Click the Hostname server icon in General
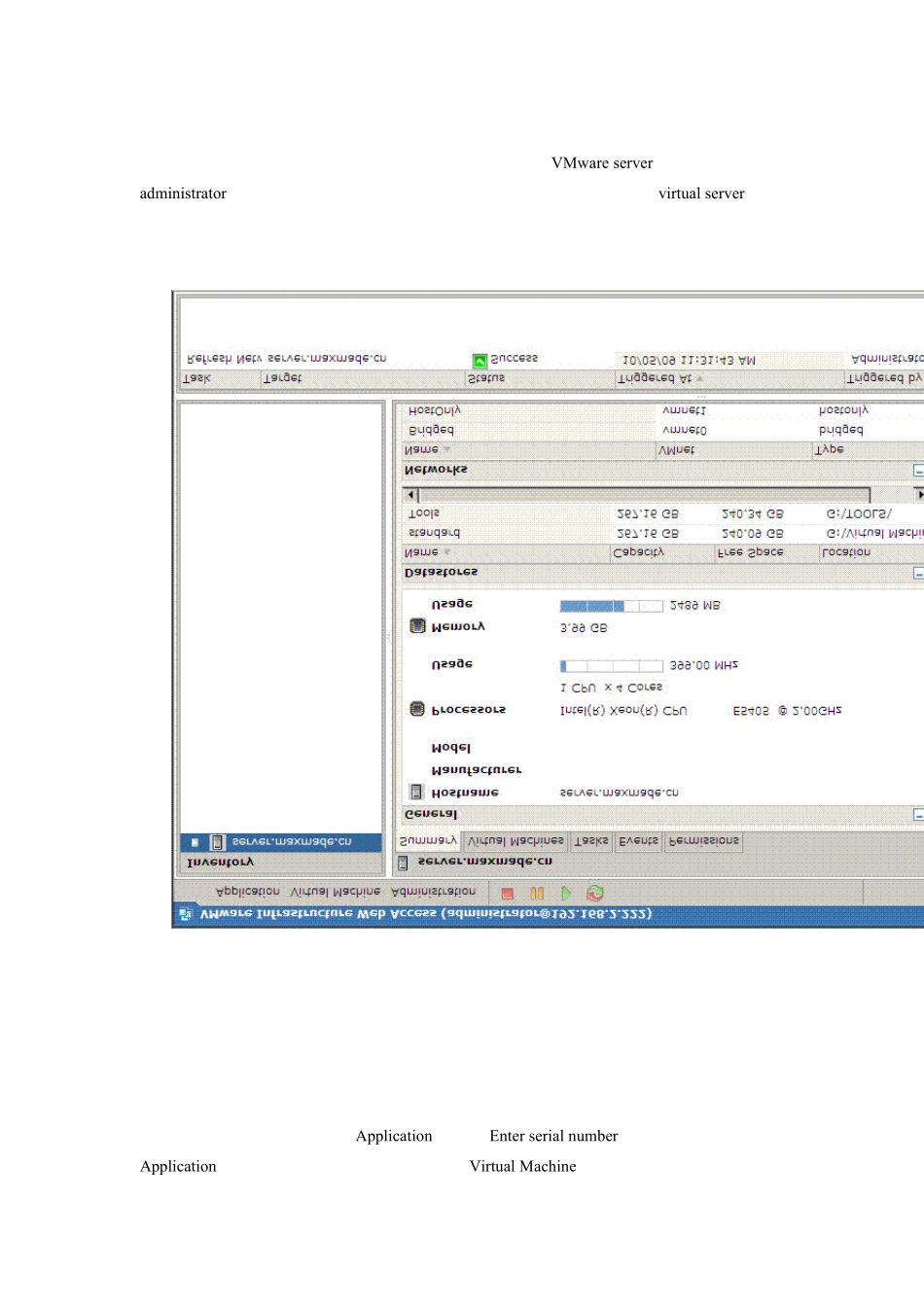924x1307 pixels. coord(417,793)
